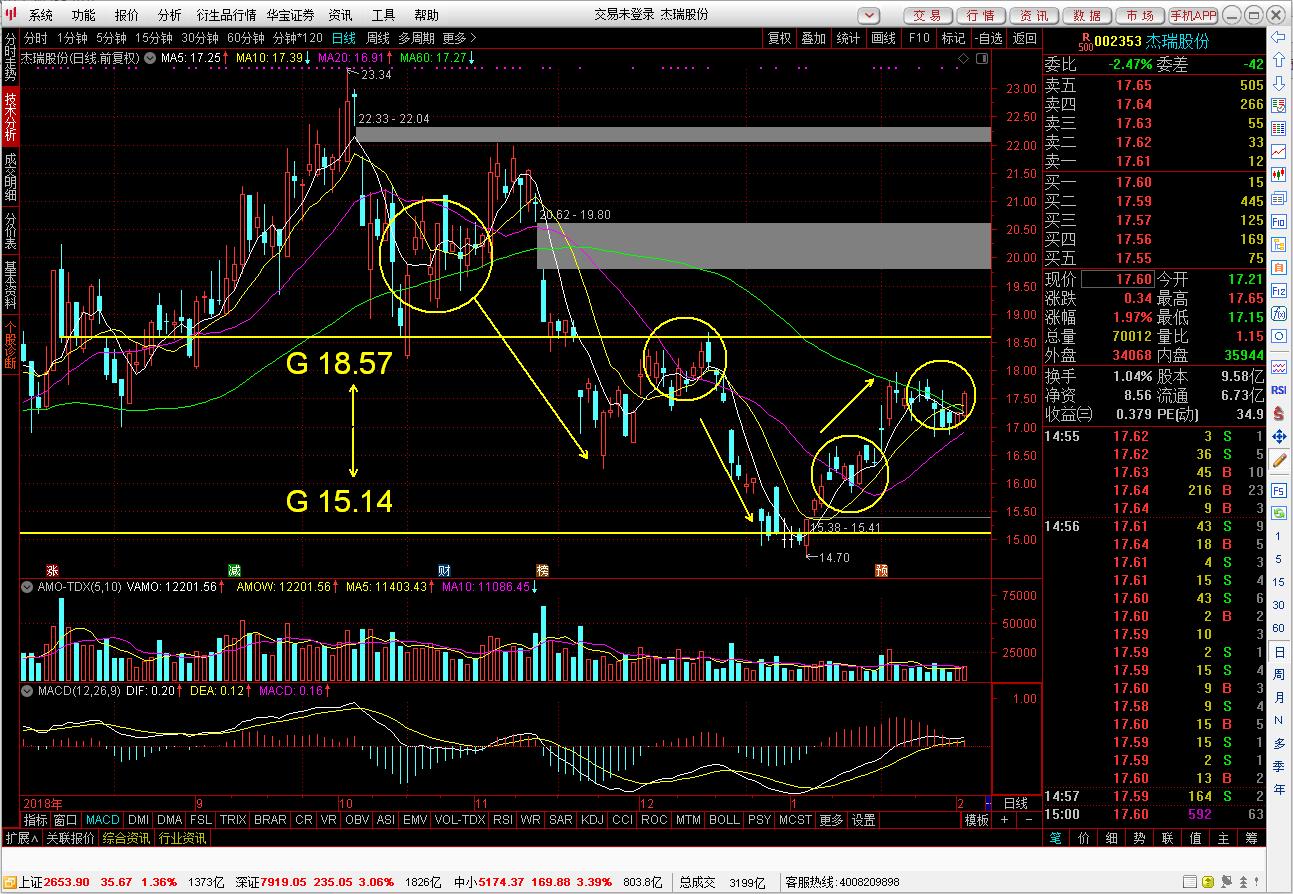Click the 资讯 button at top right
This screenshot has height=894, width=1293.
1034,15
